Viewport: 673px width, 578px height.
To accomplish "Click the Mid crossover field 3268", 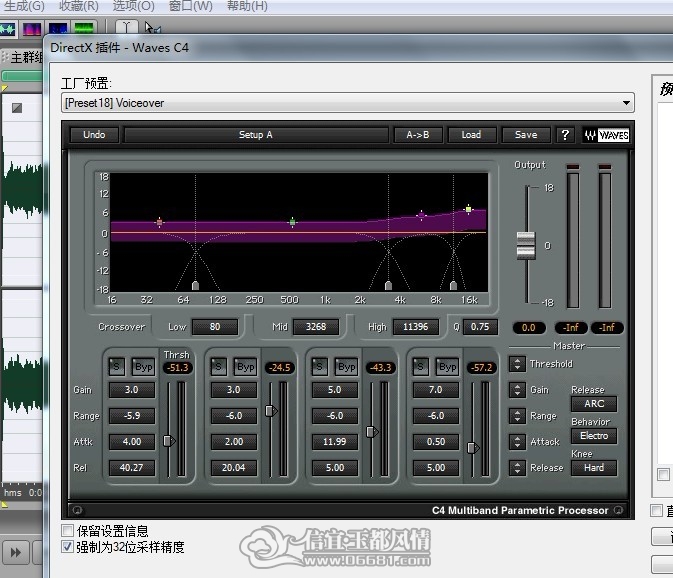I will [x=316, y=327].
